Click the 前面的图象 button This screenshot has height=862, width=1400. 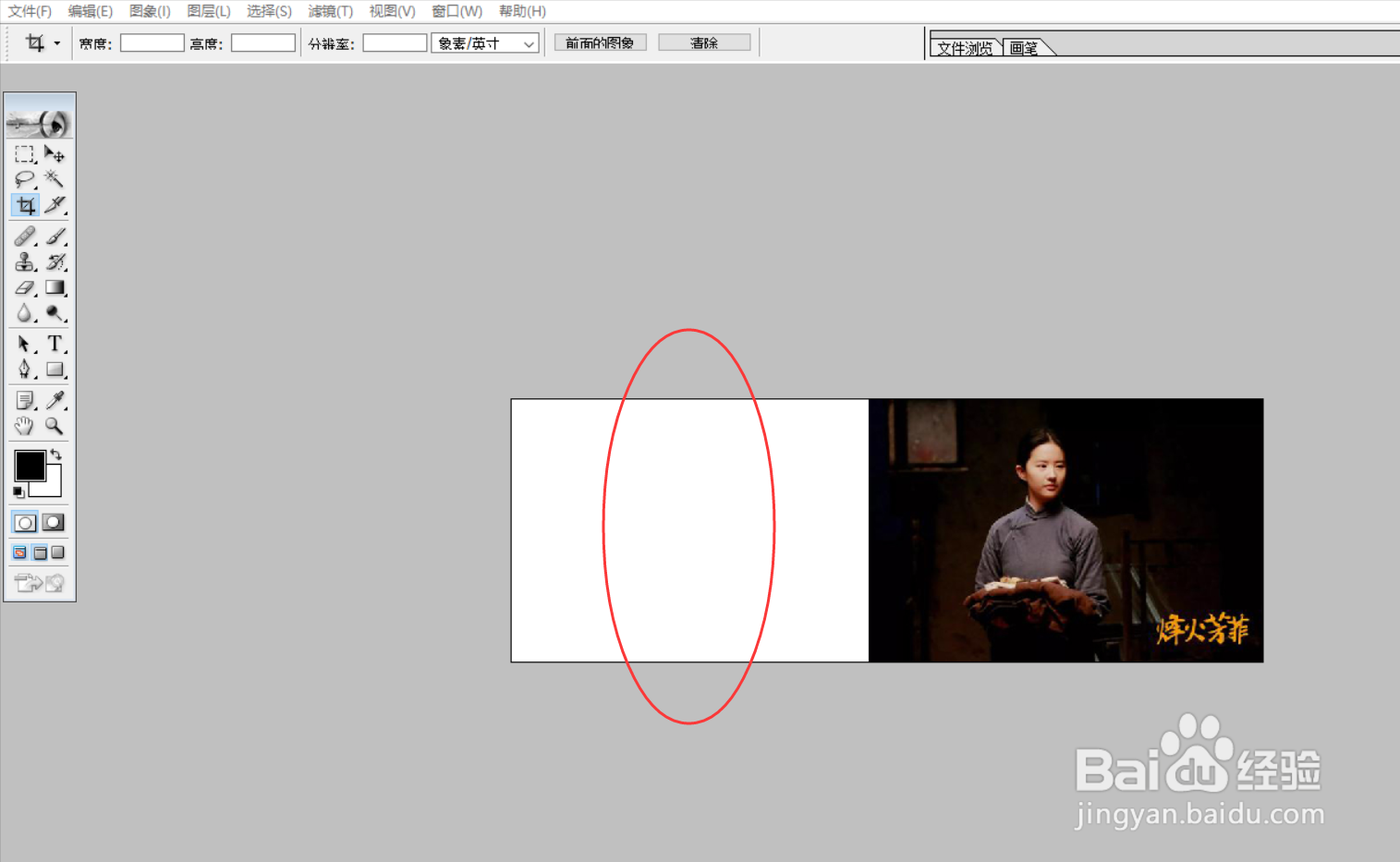click(601, 43)
